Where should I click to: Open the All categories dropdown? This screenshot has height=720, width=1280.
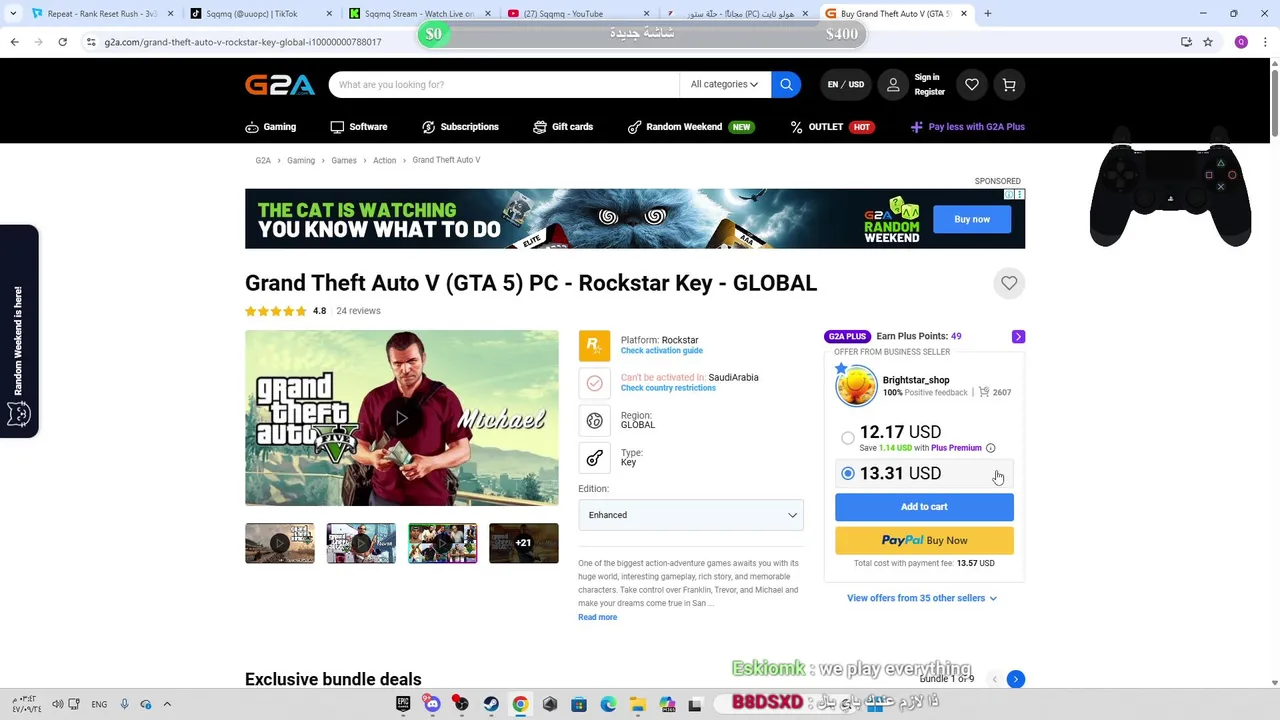(x=724, y=85)
